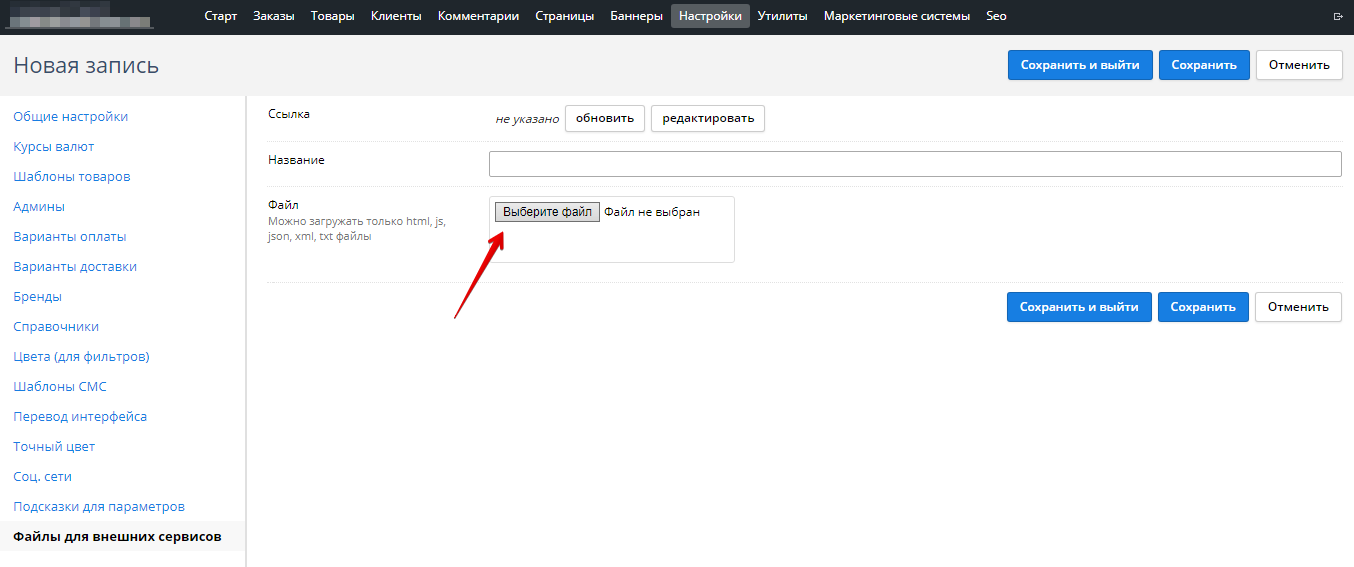Image resolution: width=1354 pixels, height=567 pixels.
Task: Open Подсказки для параметров in sidebar
Action: coord(99,506)
